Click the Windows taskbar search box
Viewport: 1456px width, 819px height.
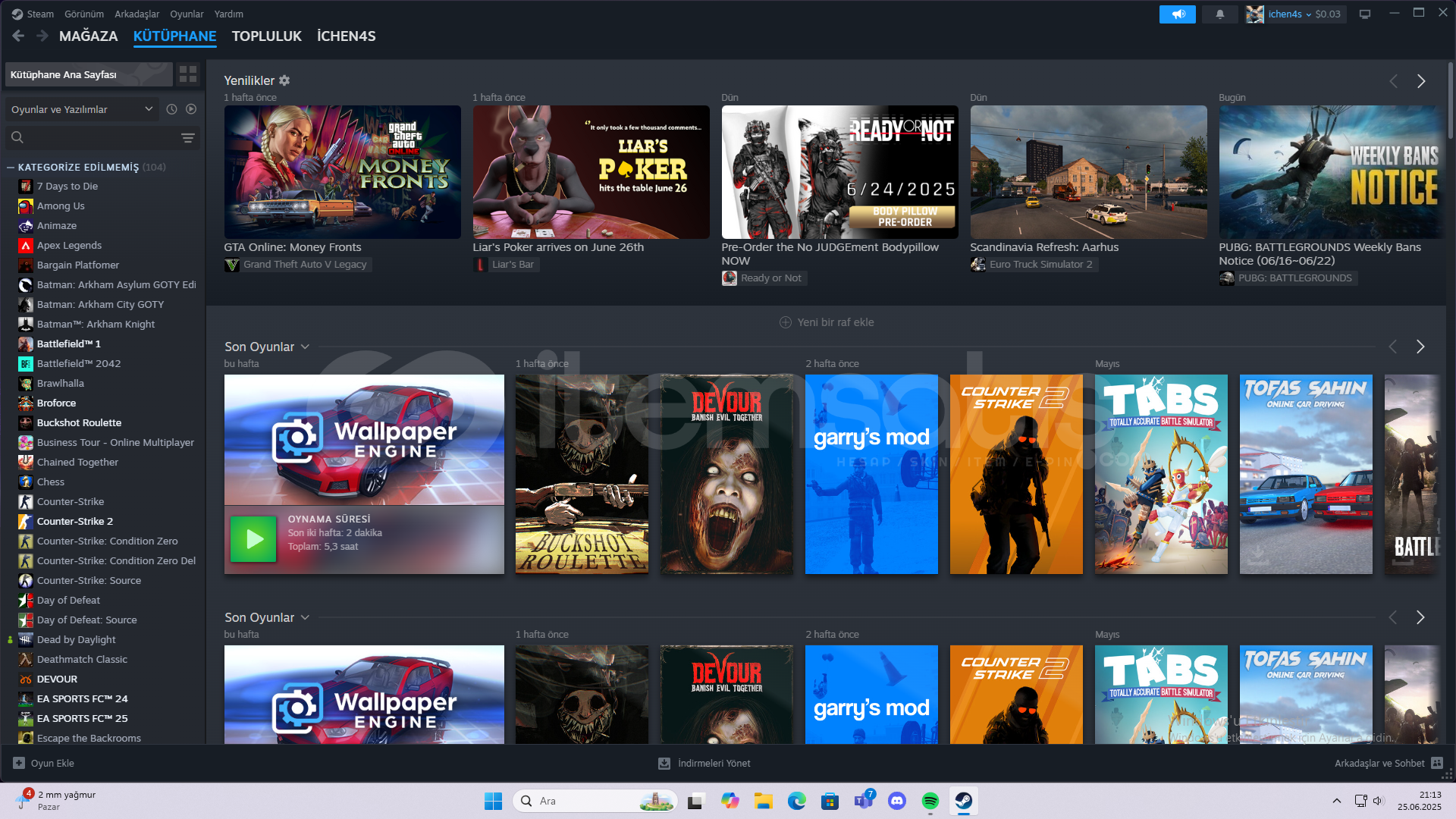click(595, 801)
